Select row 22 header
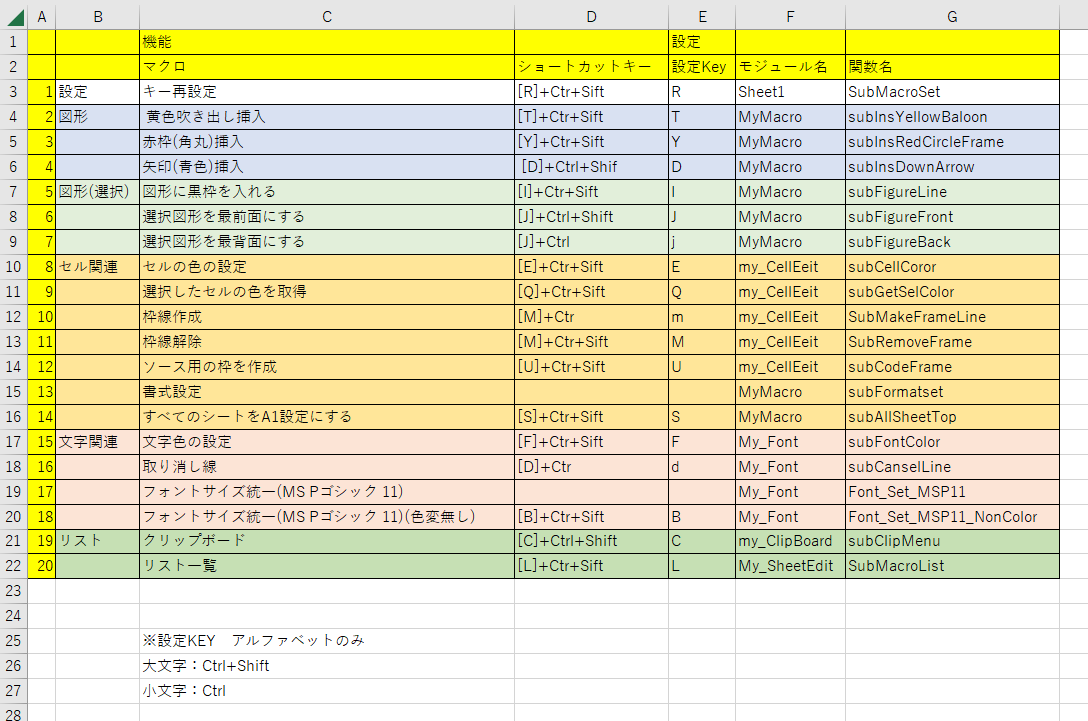The image size is (1088, 721). coord(13,566)
